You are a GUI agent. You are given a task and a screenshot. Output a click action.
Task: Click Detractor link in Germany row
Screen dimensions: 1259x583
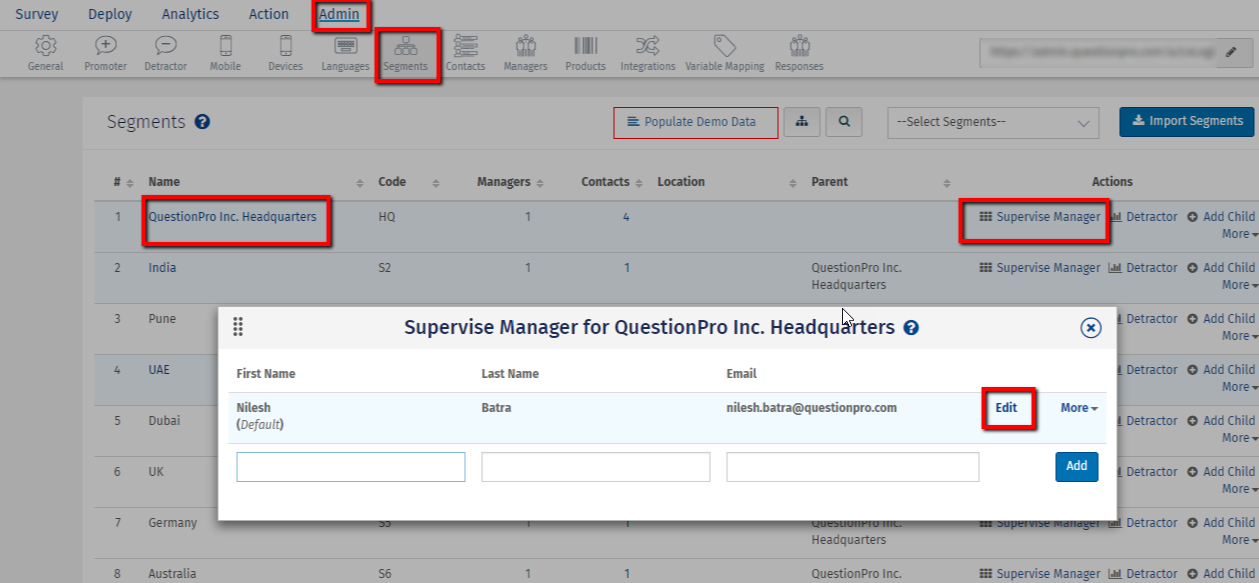click(1144, 523)
